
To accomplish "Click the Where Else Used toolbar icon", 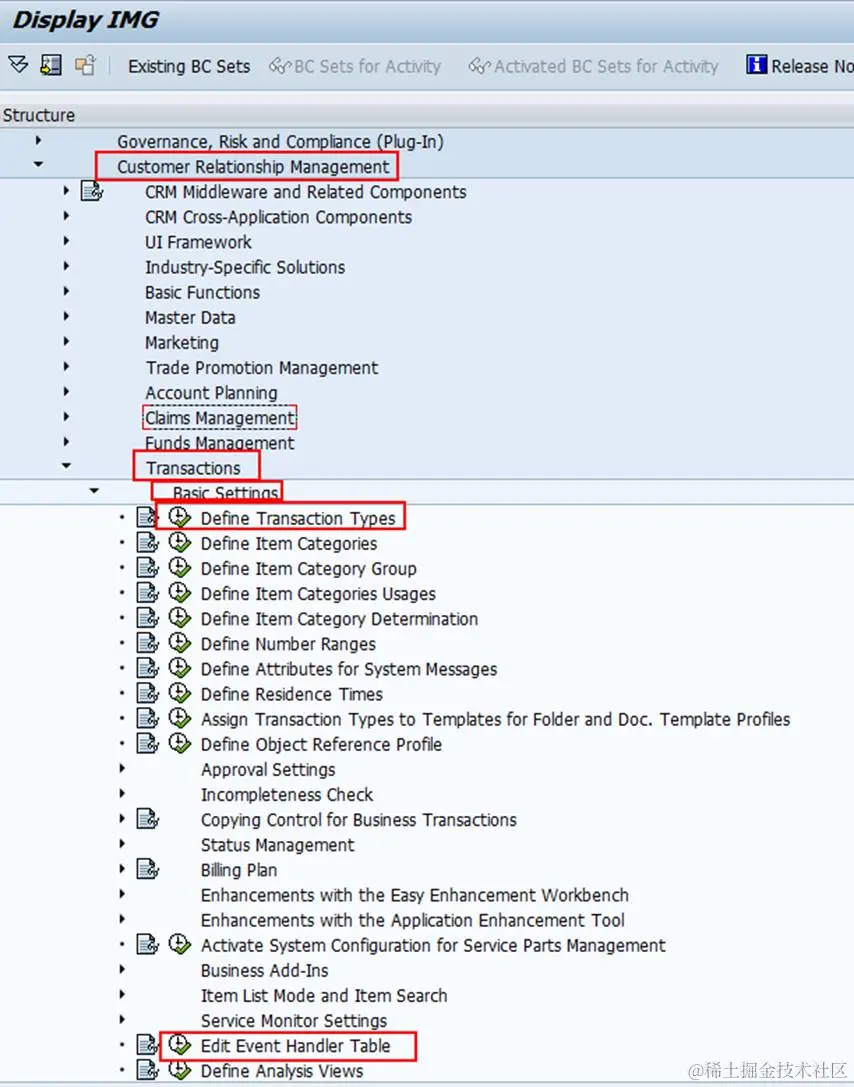I will 51,65.
